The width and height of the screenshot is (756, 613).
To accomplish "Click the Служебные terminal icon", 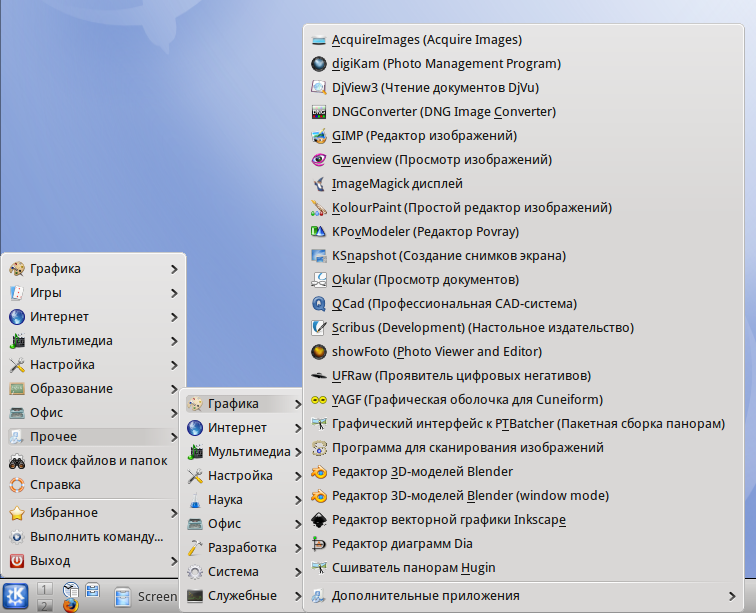I will click(195, 596).
